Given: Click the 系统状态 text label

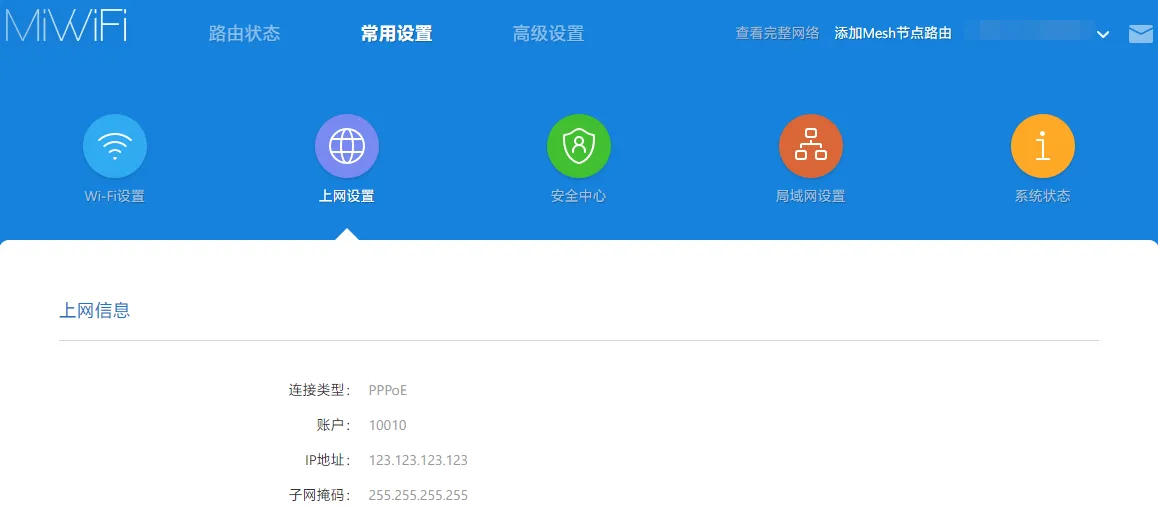Looking at the screenshot, I should pyautogui.click(x=1043, y=196).
